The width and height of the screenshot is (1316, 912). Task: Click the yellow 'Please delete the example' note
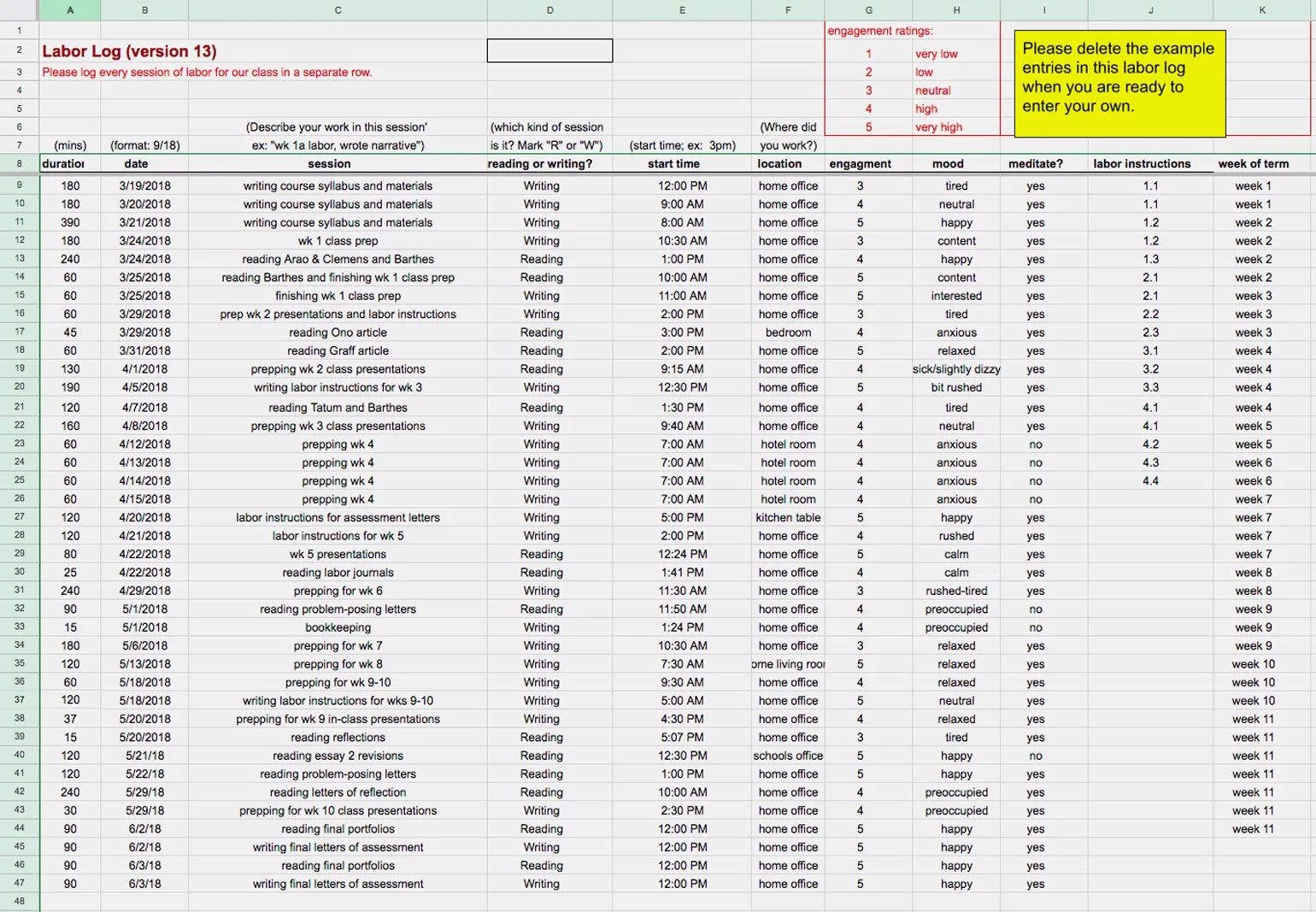point(1119,83)
